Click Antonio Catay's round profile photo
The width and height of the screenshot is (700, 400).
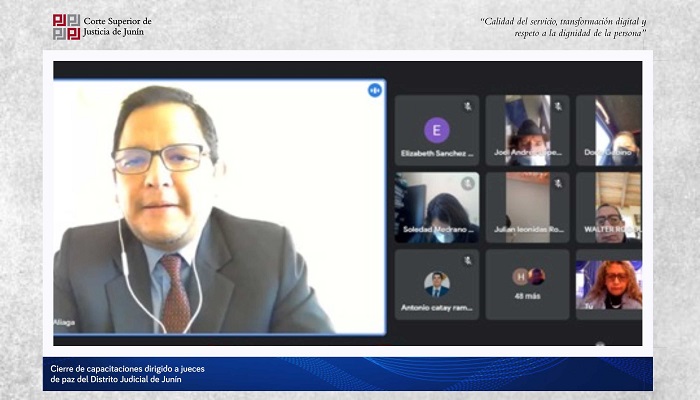coord(437,284)
